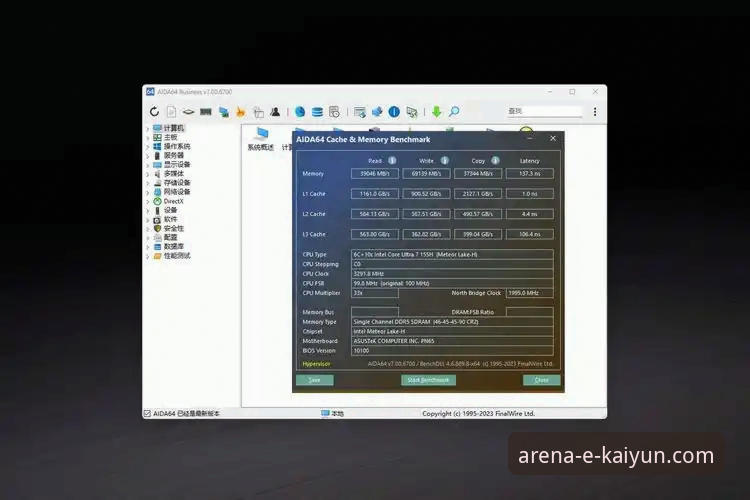
Task: Click info icon next to Read column
Action: [x=392, y=161]
